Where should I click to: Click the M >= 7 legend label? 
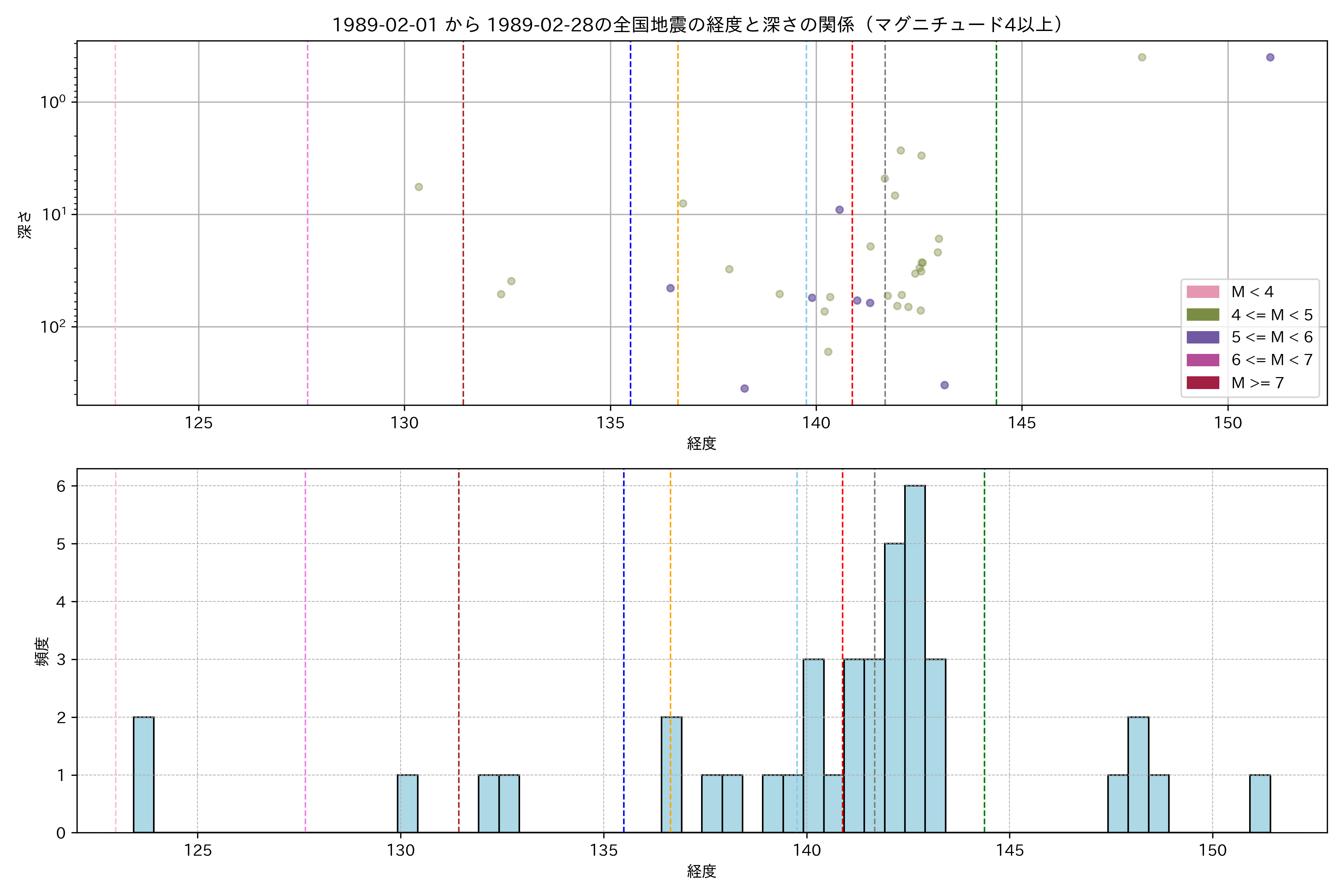coord(1257,383)
